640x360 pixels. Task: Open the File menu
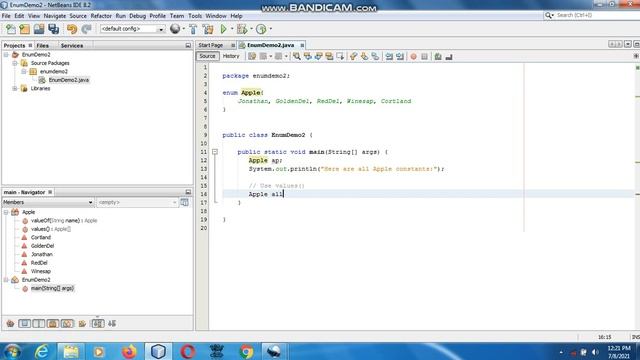click(x=6, y=16)
